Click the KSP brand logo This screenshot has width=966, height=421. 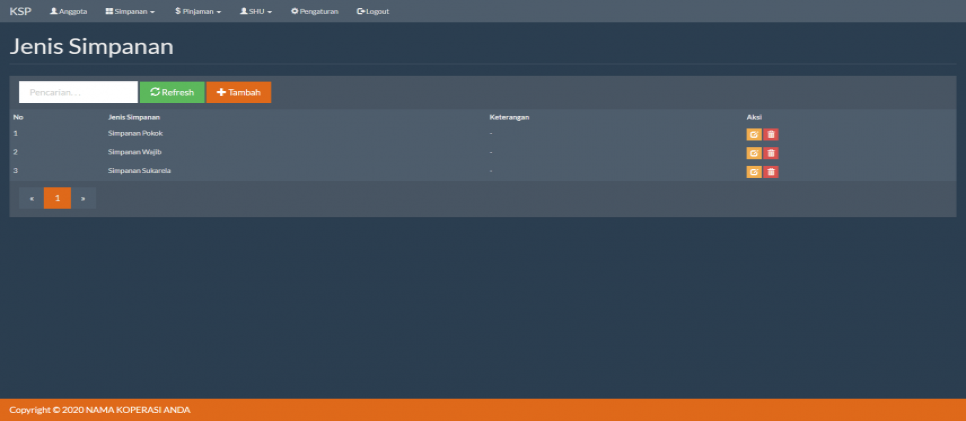coord(20,11)
